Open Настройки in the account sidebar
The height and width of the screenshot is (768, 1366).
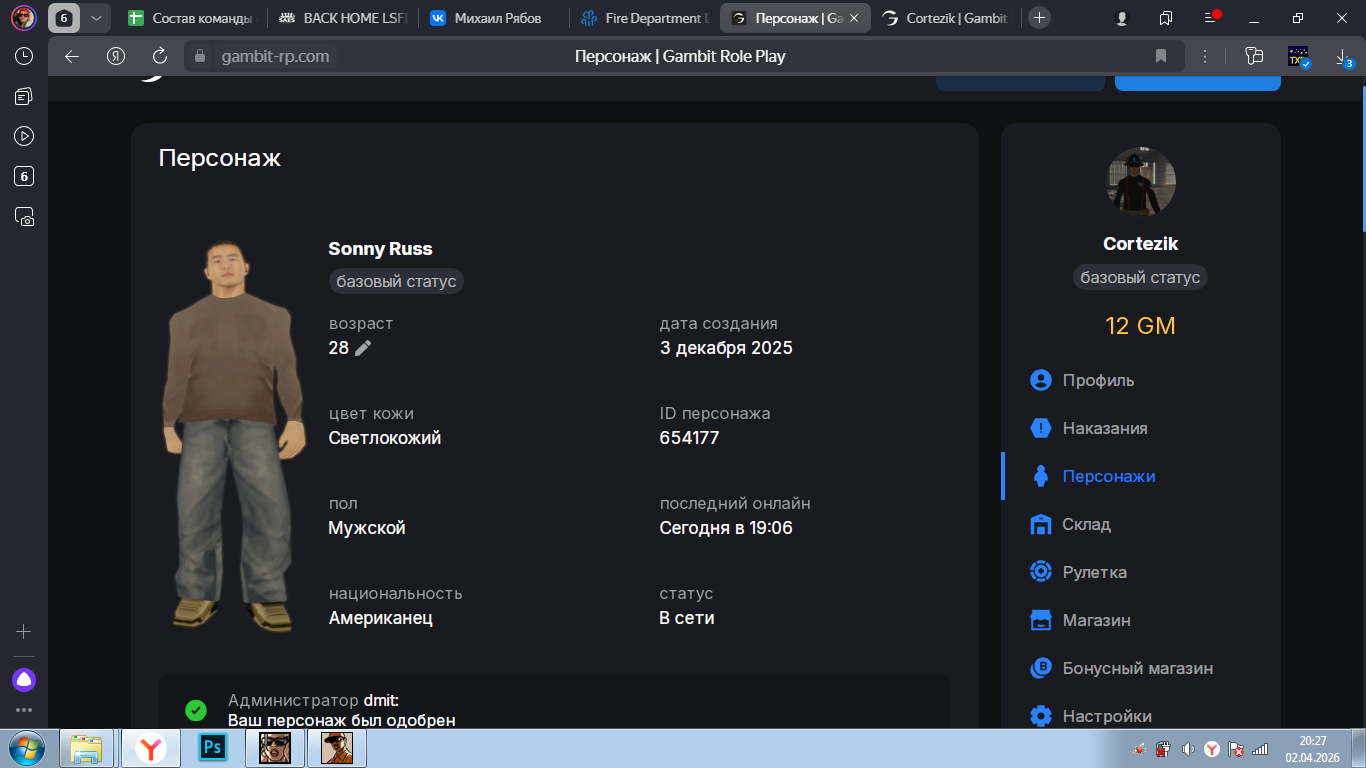coord(1090,716)
